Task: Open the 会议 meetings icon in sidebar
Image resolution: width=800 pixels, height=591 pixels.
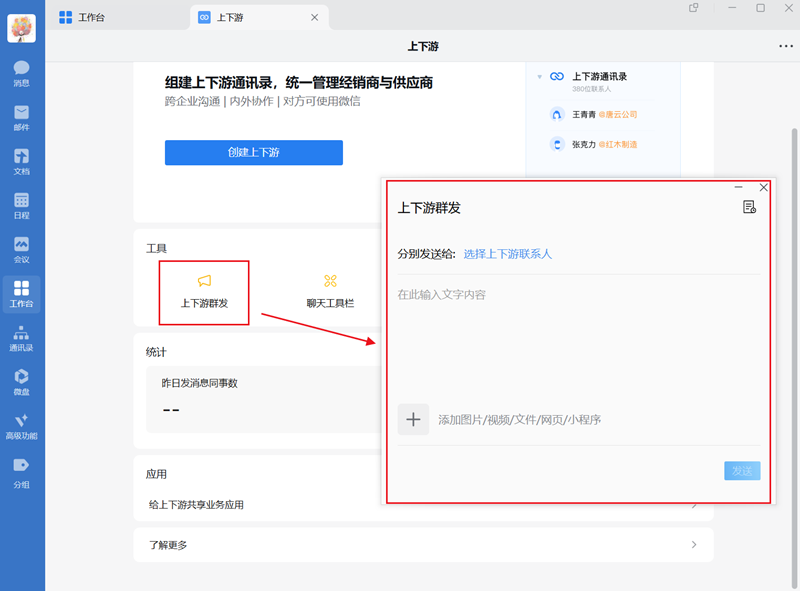Action: coord(21,250)
